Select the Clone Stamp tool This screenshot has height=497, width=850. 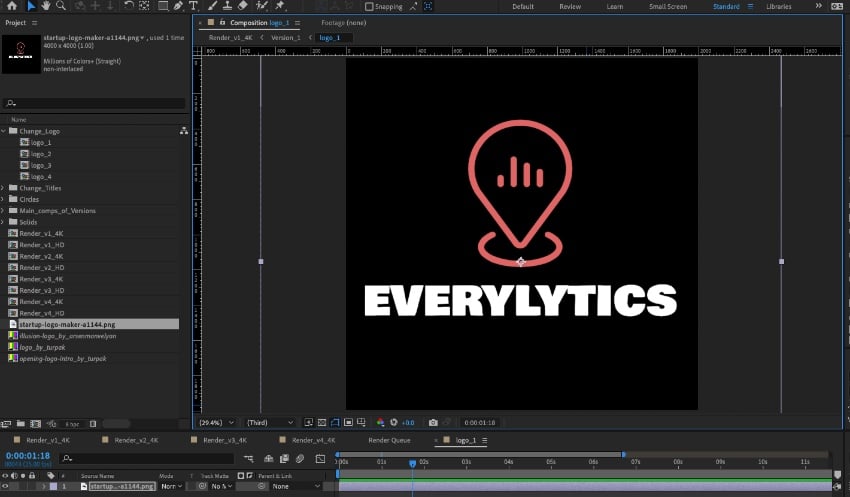click(x=228, y=6)
